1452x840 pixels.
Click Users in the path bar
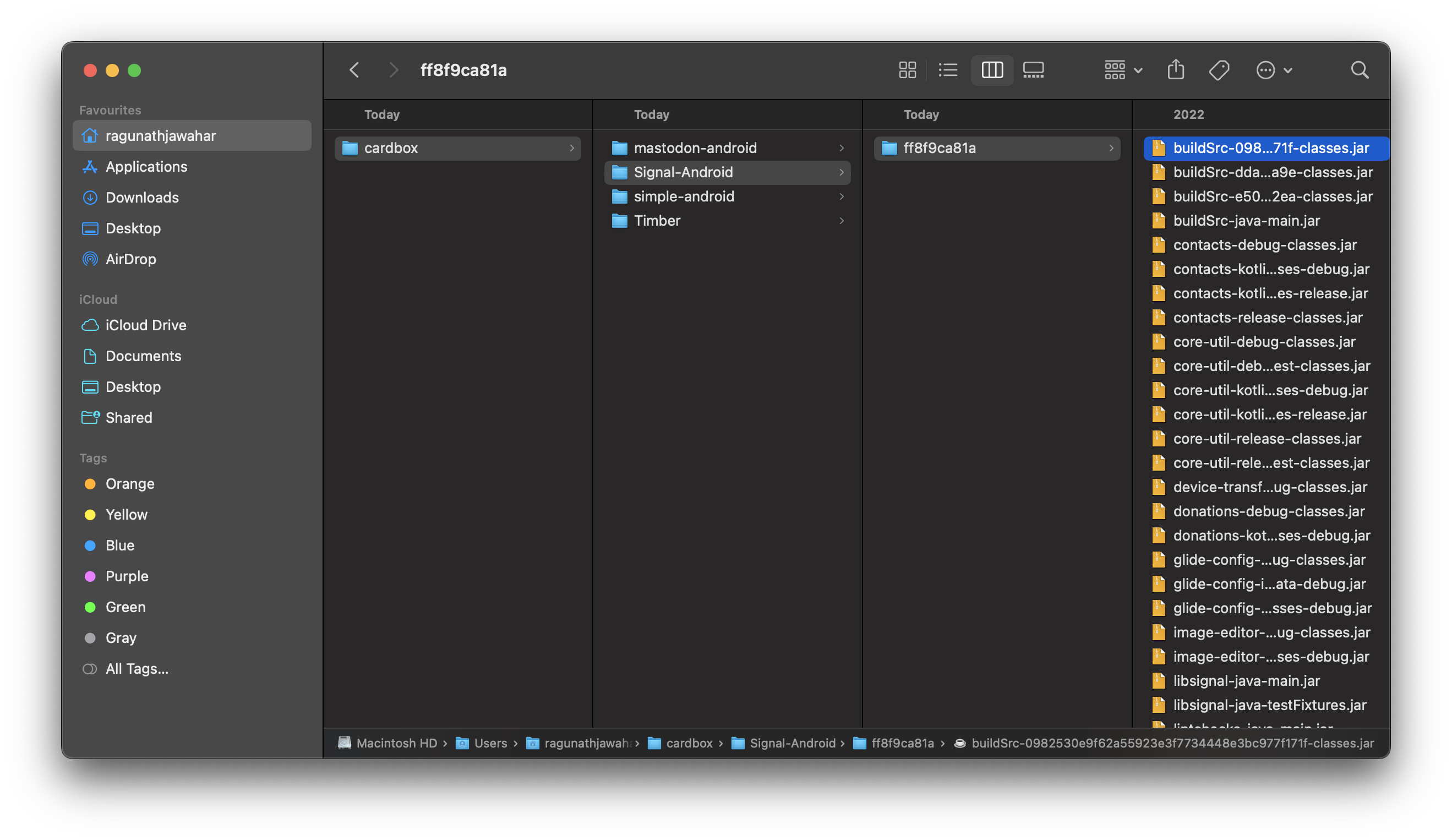click(490, 743)
